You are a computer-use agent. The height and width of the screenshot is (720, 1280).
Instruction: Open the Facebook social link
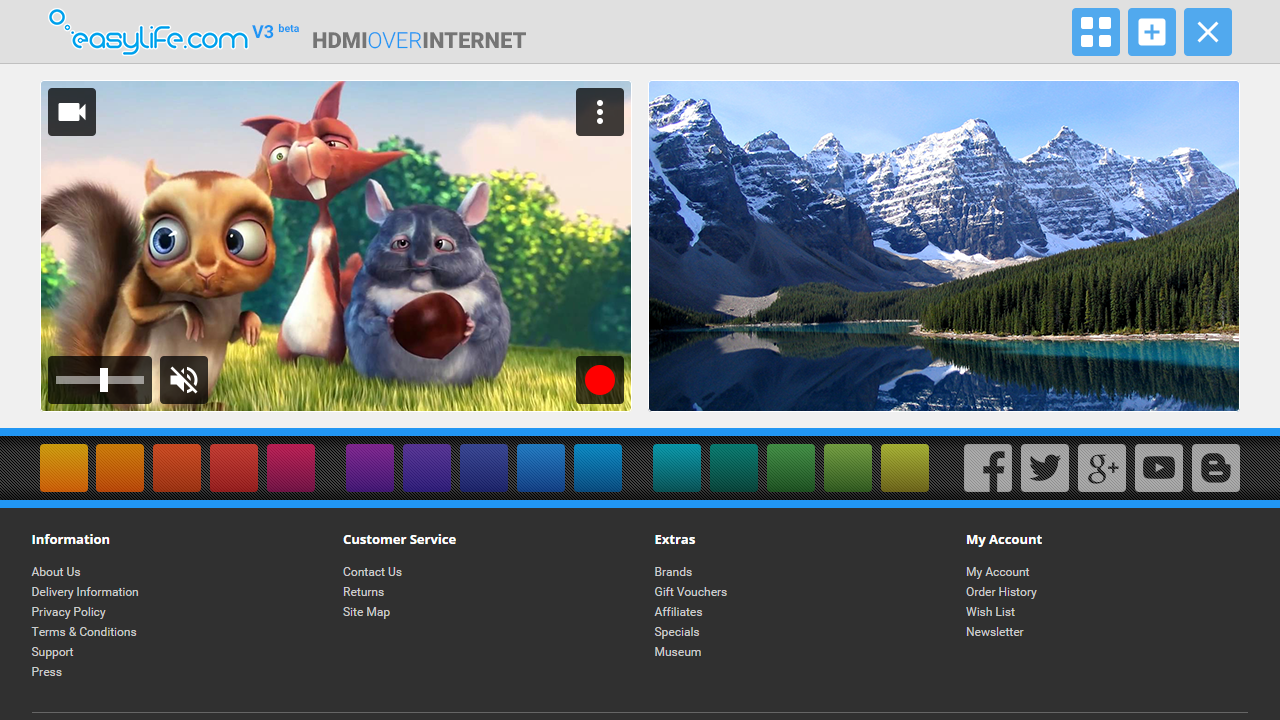pos(988,468)
